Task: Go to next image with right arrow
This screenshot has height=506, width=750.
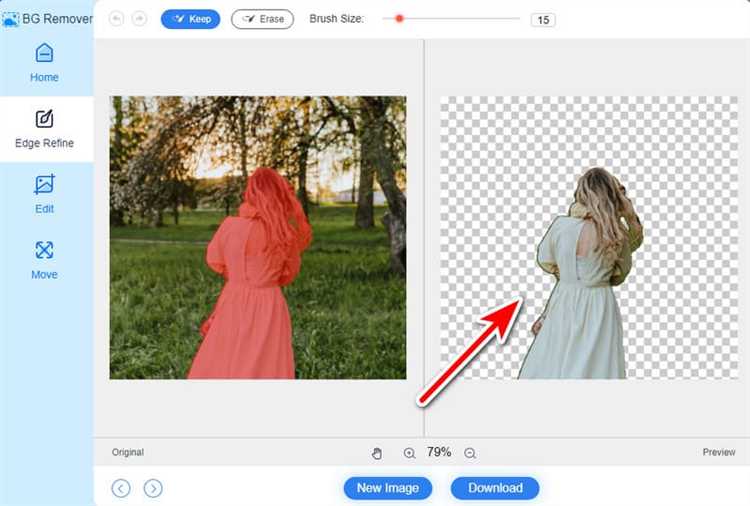Action: (x=153, y=488)
